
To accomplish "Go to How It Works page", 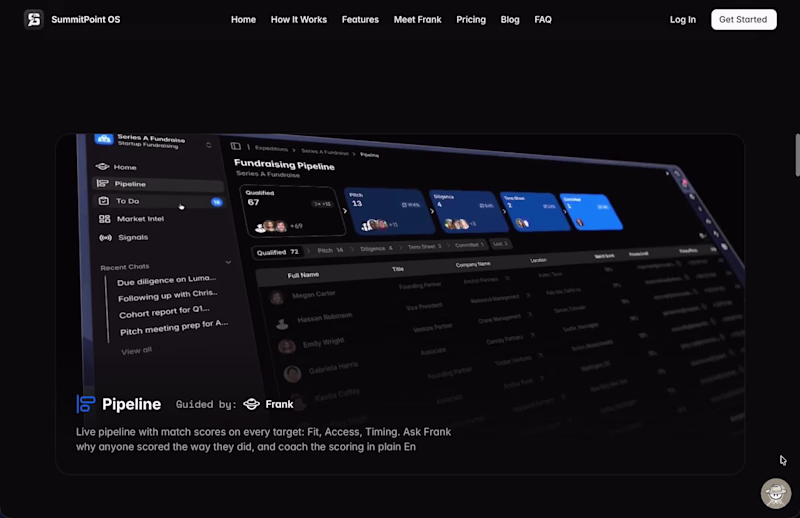I will pyautogui.click(x=298, y=19).
